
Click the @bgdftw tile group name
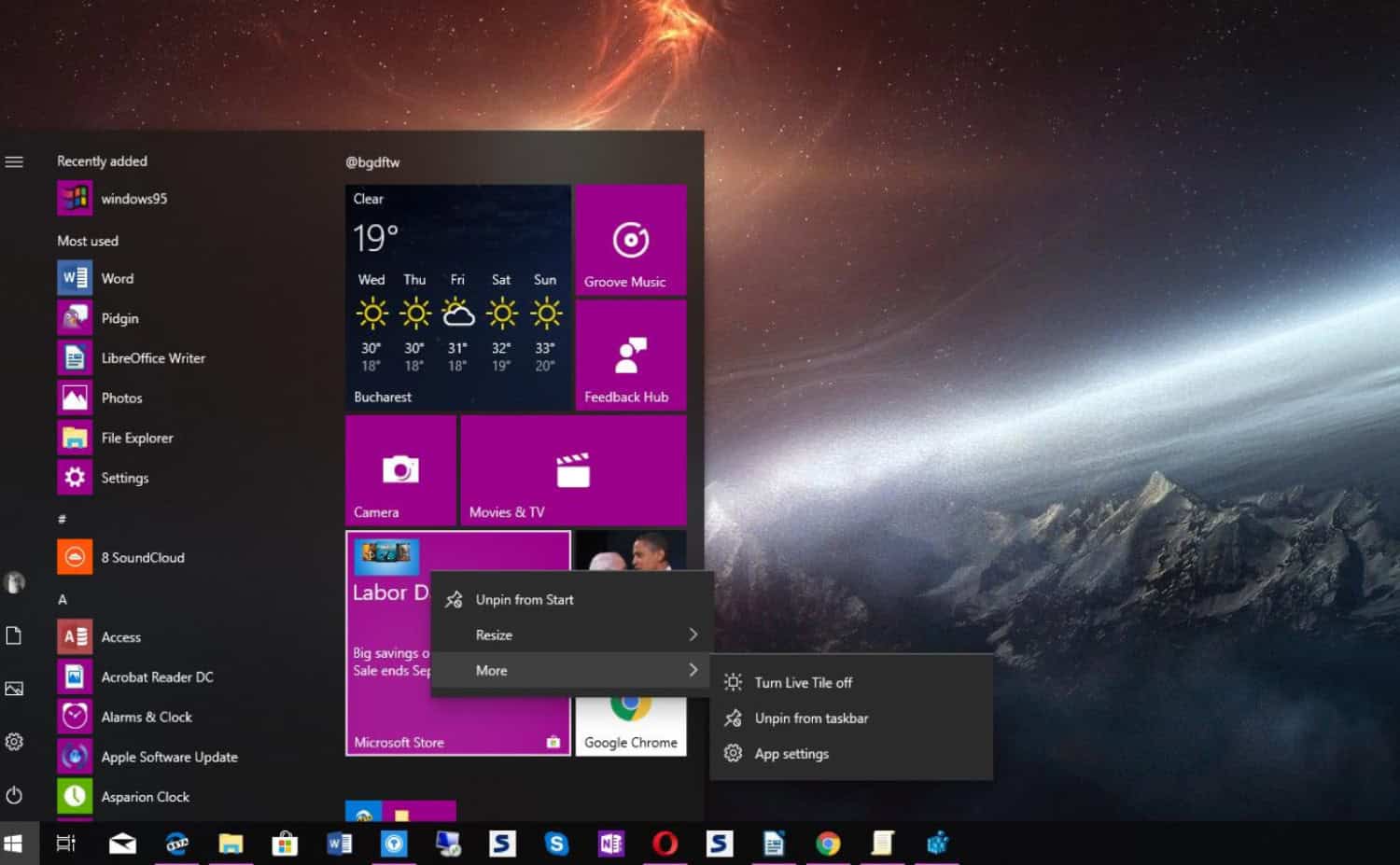(372, 162)
